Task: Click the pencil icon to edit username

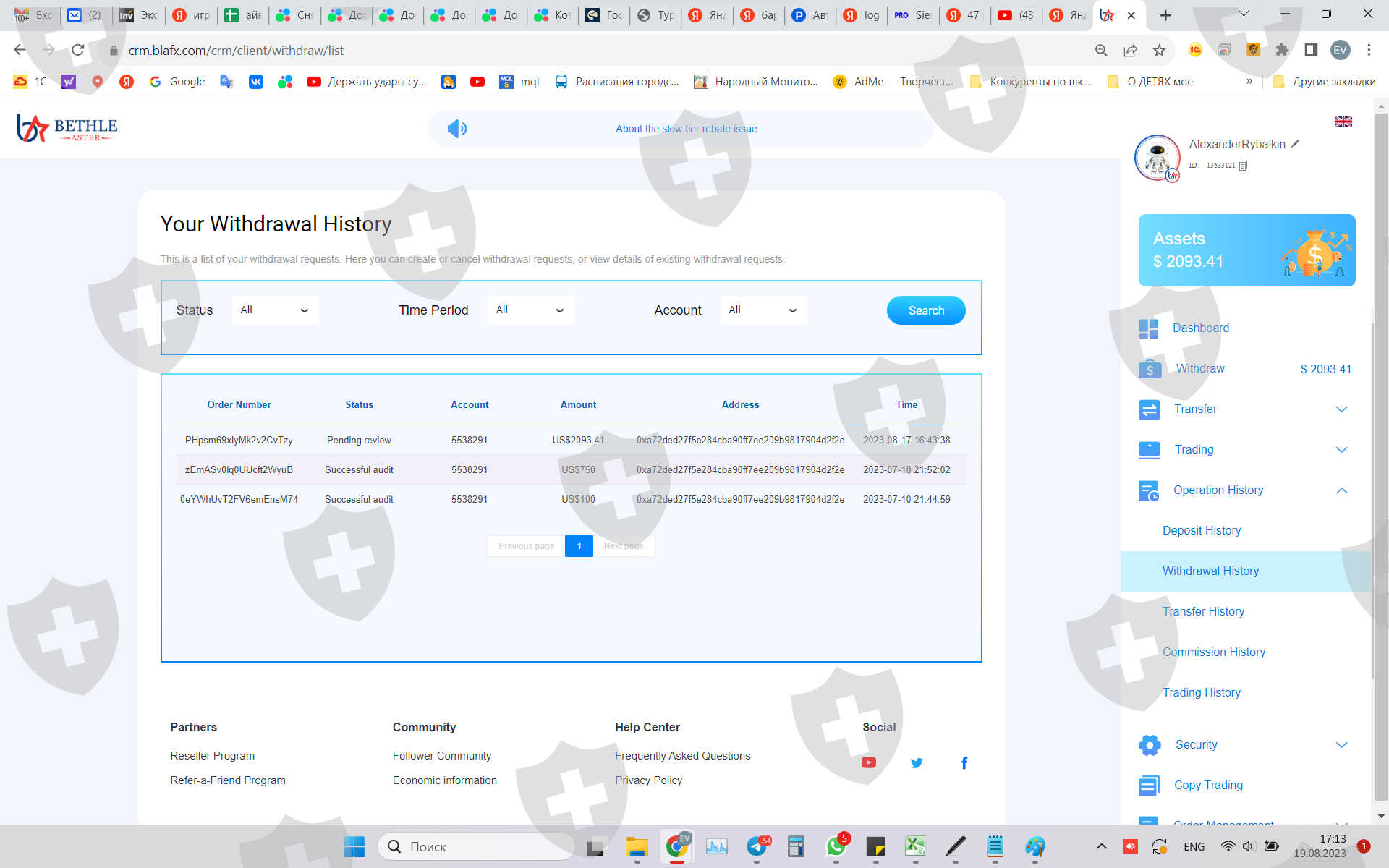Action: click(x=1295, y=144)
